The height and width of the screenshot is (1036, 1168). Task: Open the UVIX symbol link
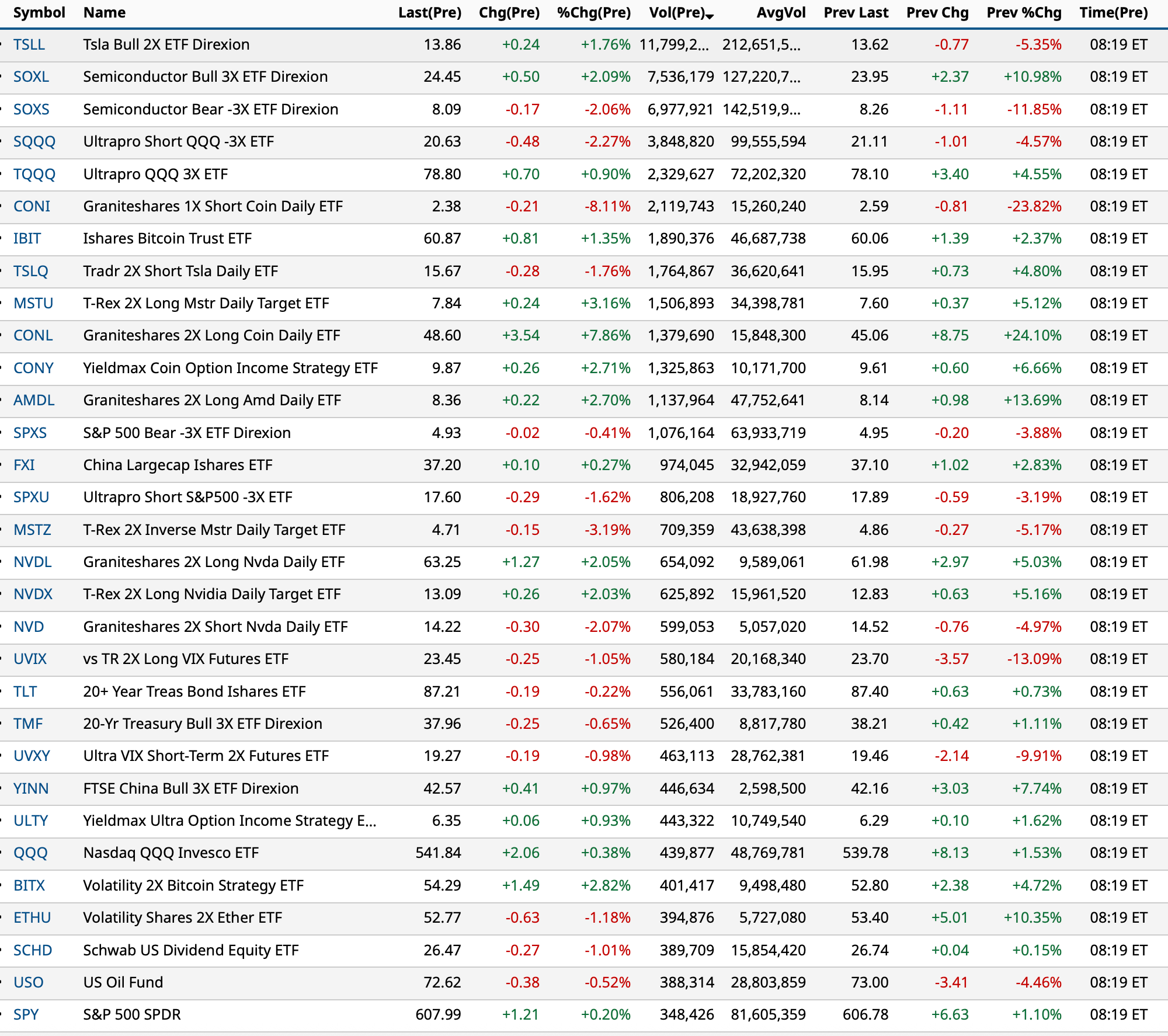(x=30, y=659)
